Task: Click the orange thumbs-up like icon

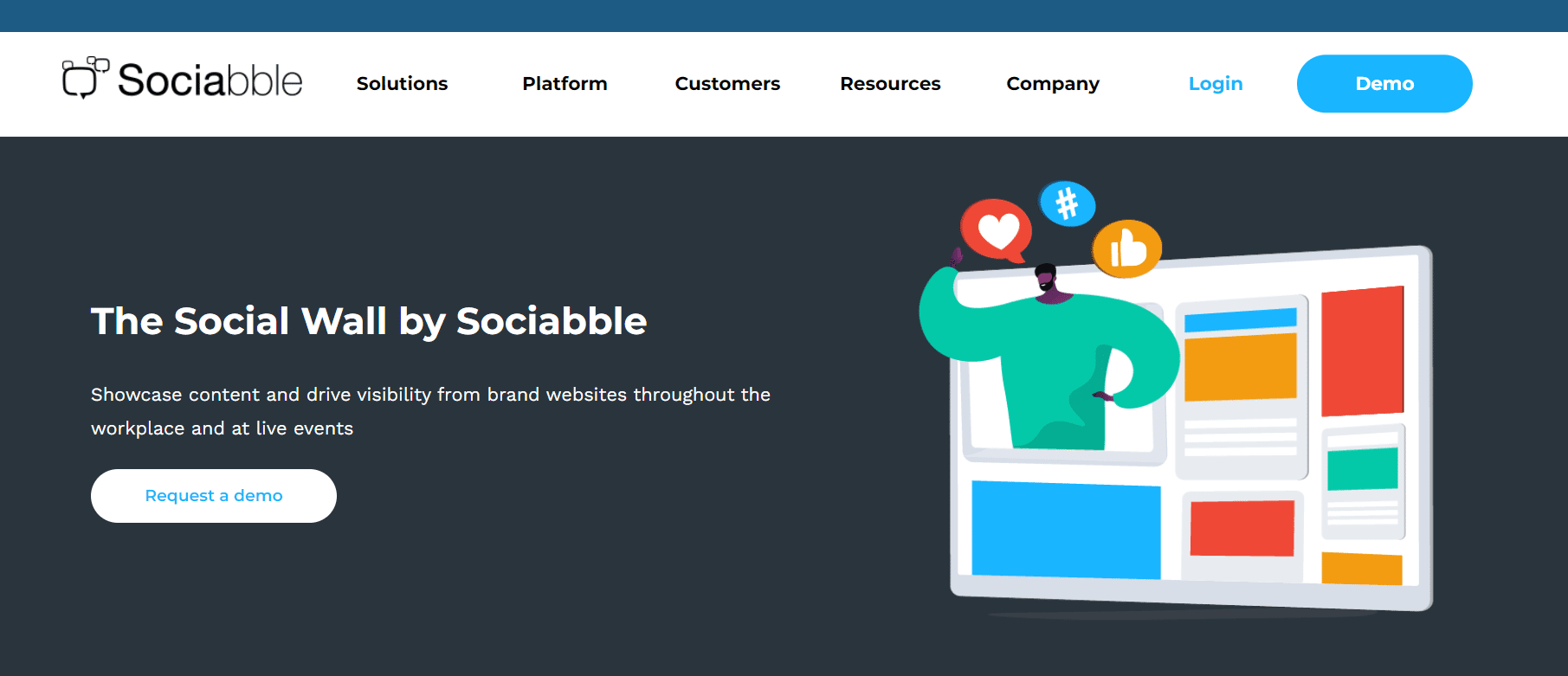Action: 1126,249
